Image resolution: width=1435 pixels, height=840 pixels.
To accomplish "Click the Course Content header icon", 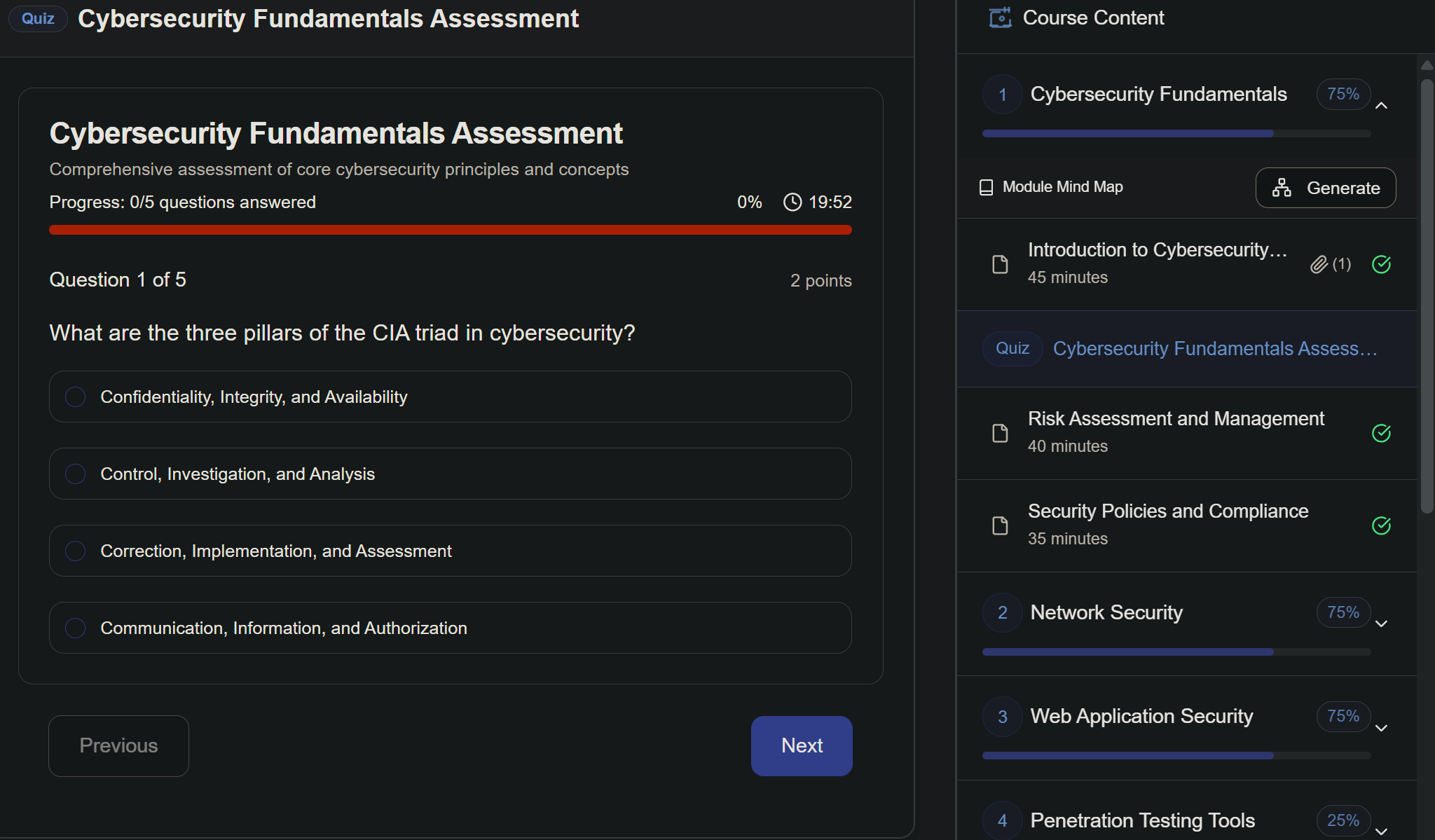I will pos(1000,18).
